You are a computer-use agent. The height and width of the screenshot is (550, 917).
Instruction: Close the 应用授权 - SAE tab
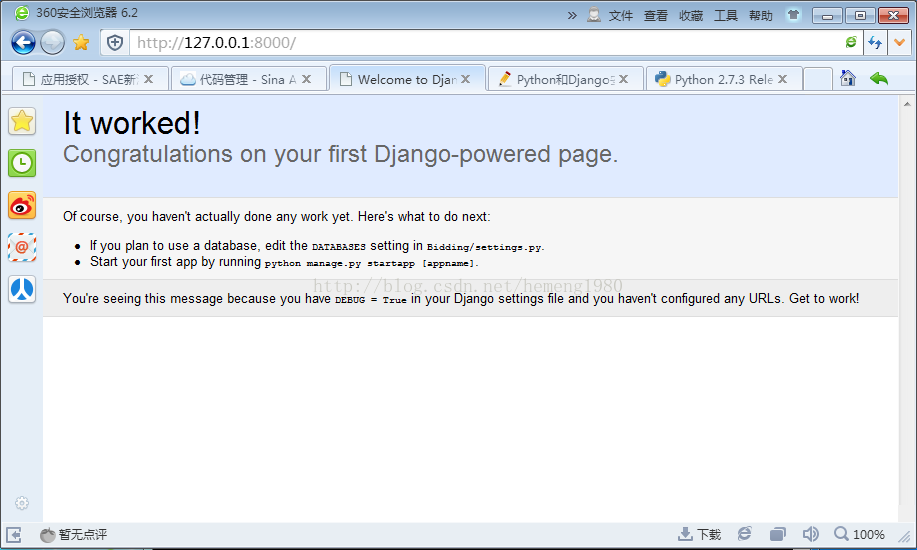(149, 79)
